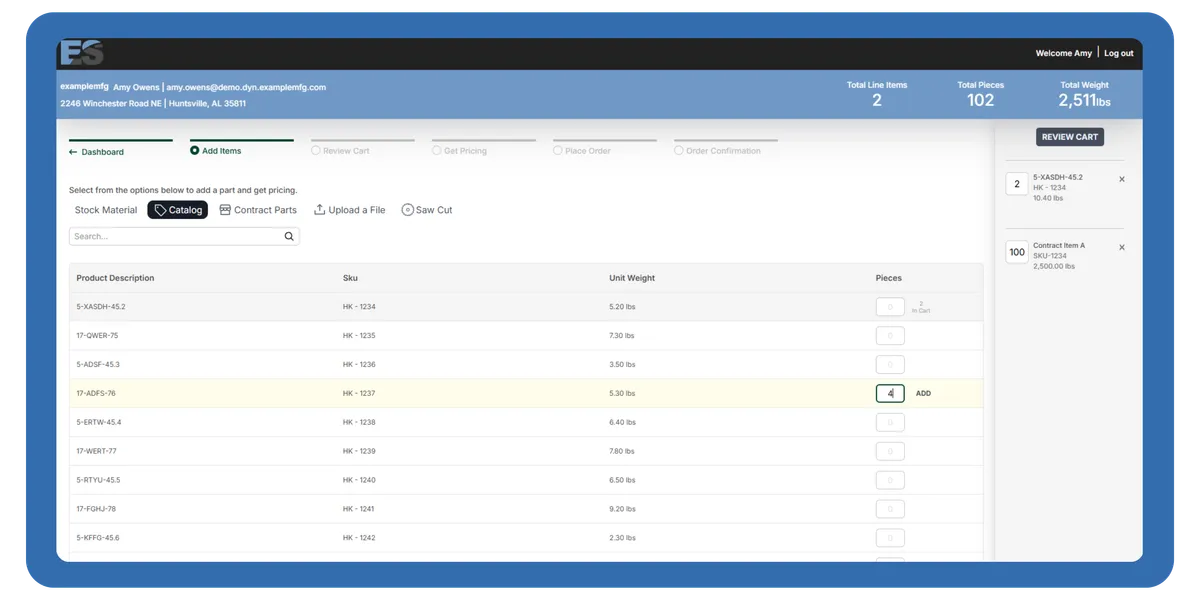Click the search magnifier icon
Image resolution: width=1200 pixels, height=600 pixels.
tap(289, 237)
